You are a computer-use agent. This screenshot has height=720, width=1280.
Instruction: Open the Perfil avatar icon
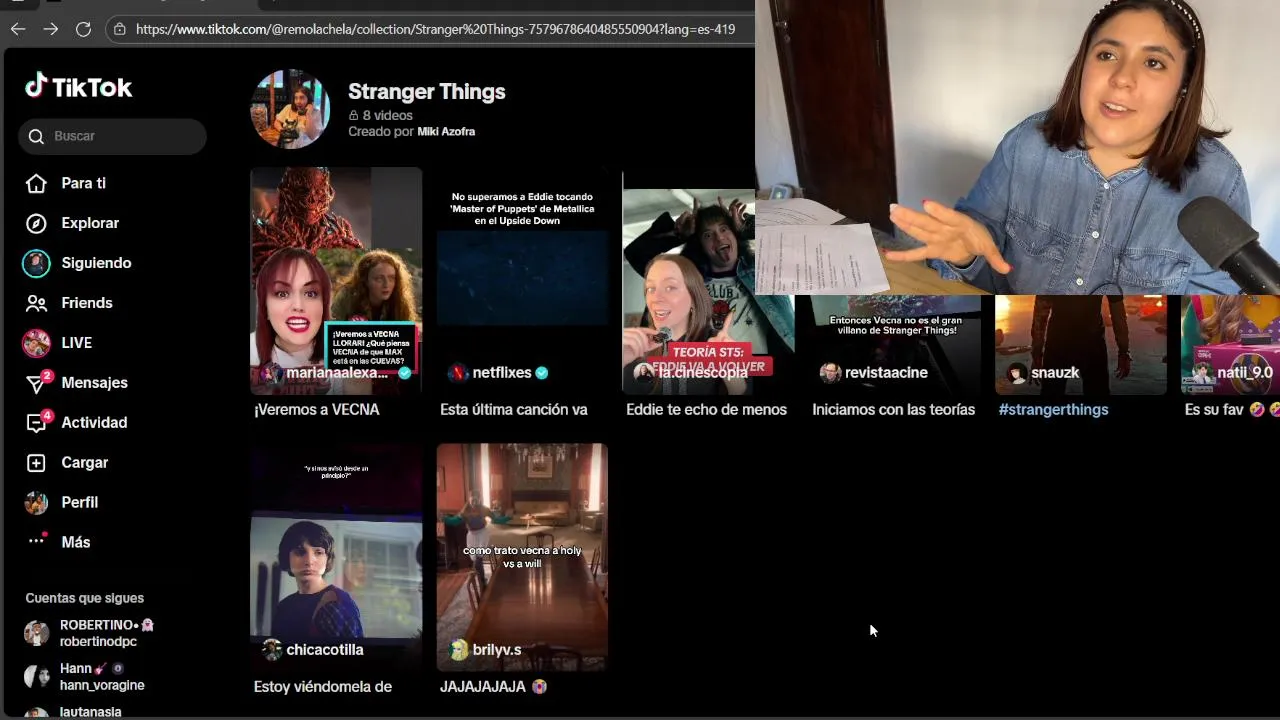click(36, 503)
